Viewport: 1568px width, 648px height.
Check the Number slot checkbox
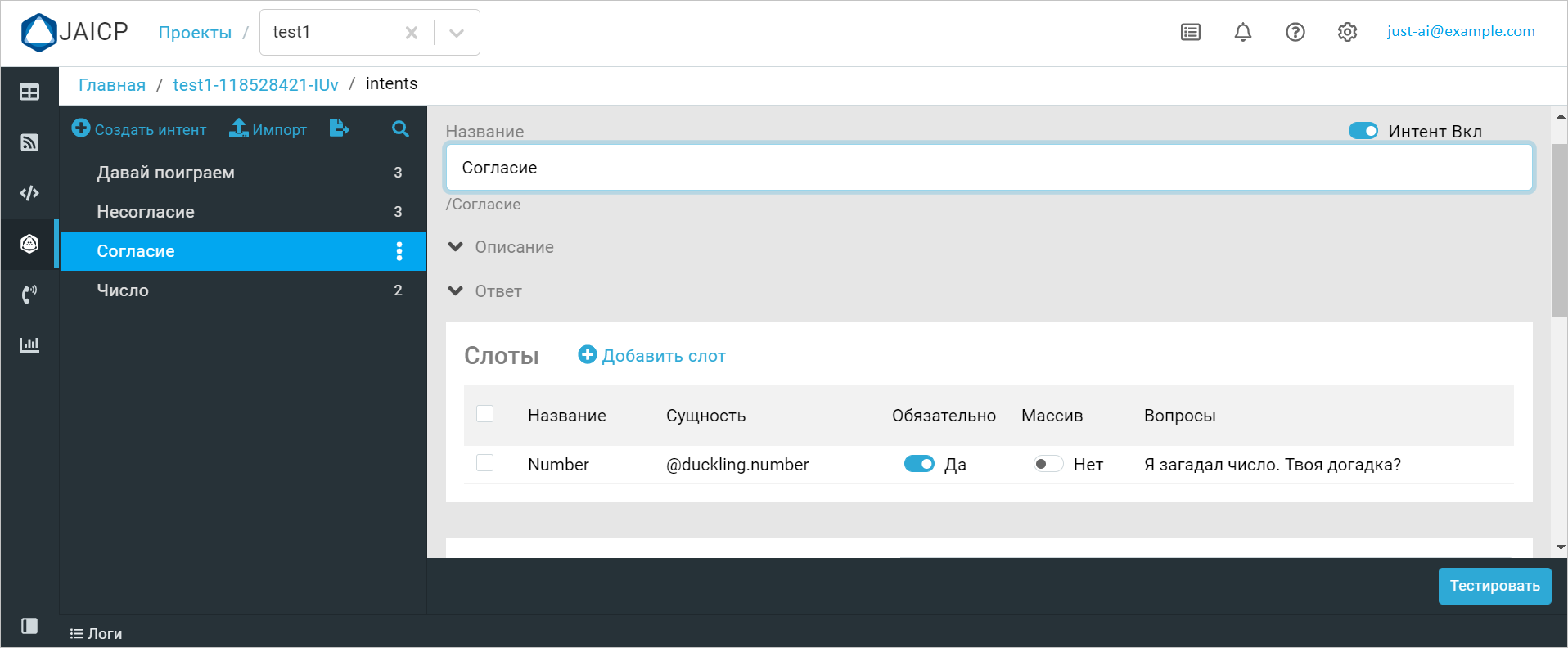[484, 463]
